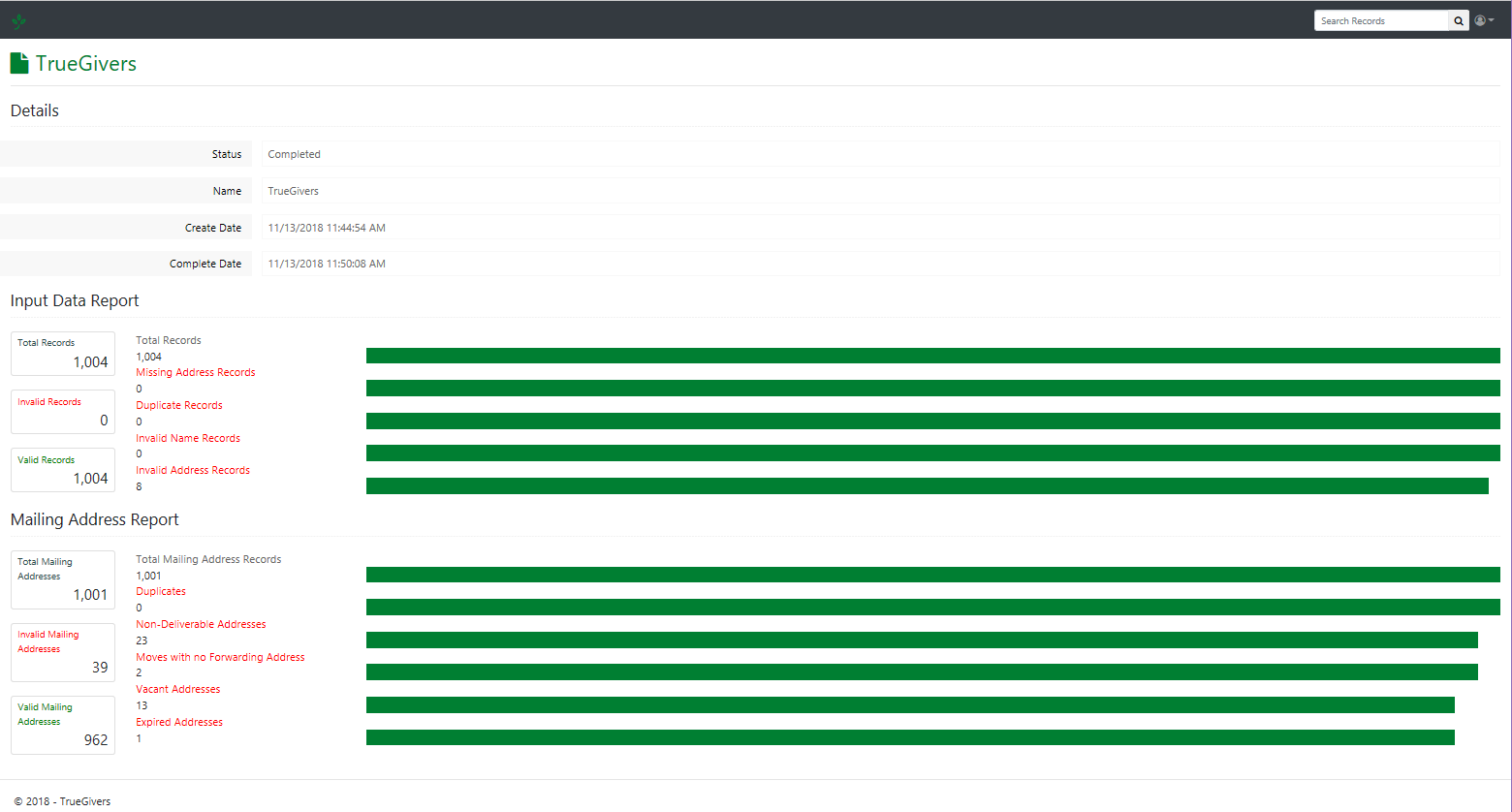The width and height of the screenshot is (1512, 812).
Task: Click the Missing Address Records label
Action: tap(196, 372)
